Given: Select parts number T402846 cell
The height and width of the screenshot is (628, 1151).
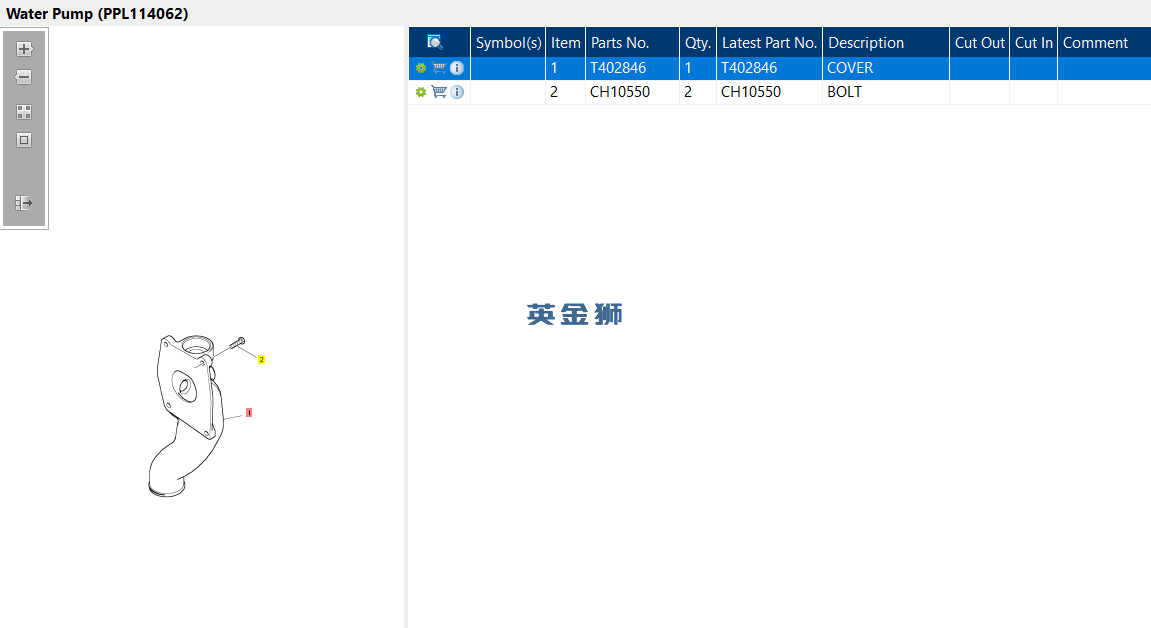Looking at the screenshot, I should [x=632, y=68].
